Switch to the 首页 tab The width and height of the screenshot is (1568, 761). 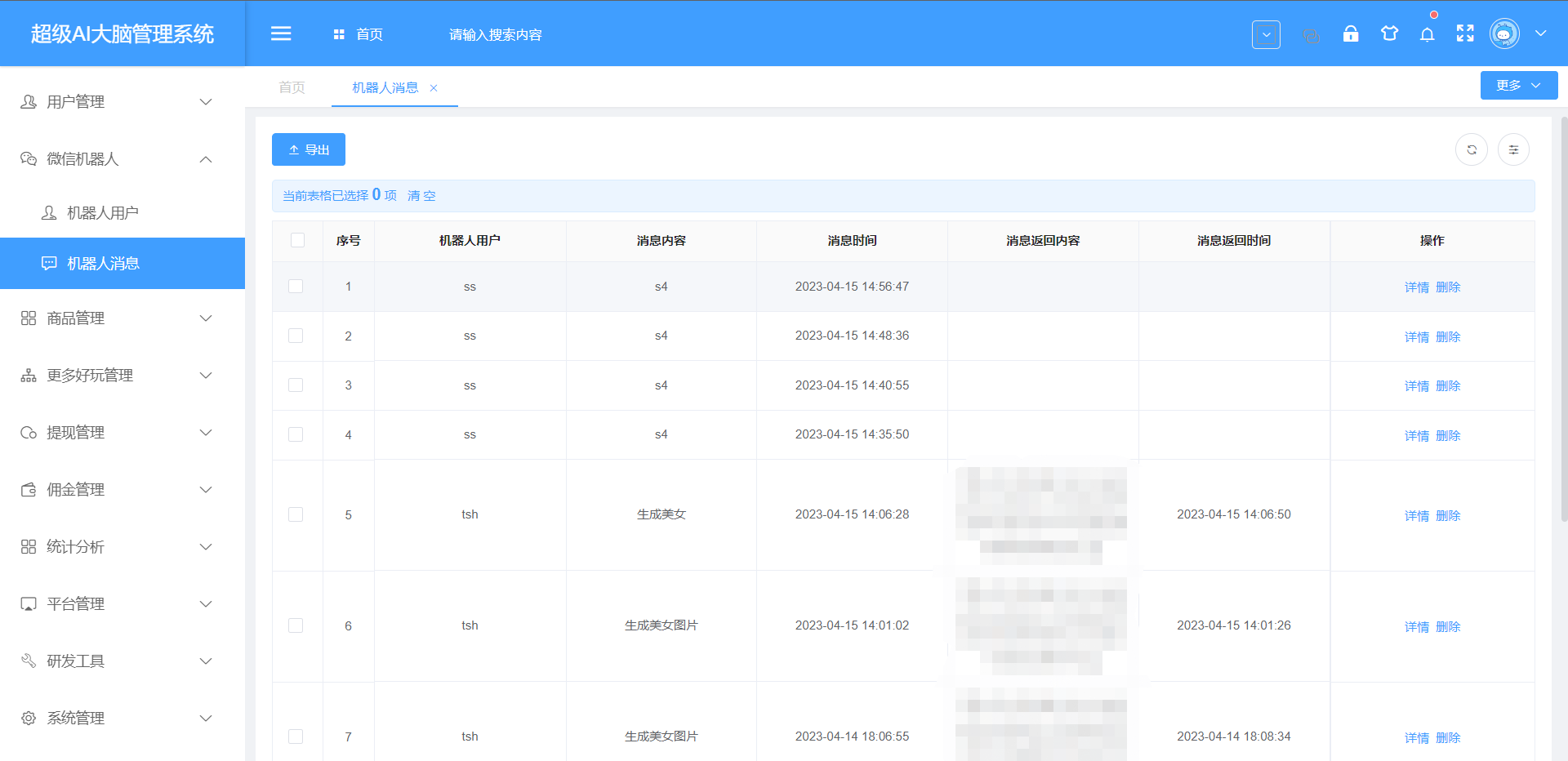click(x=292, y=87)
